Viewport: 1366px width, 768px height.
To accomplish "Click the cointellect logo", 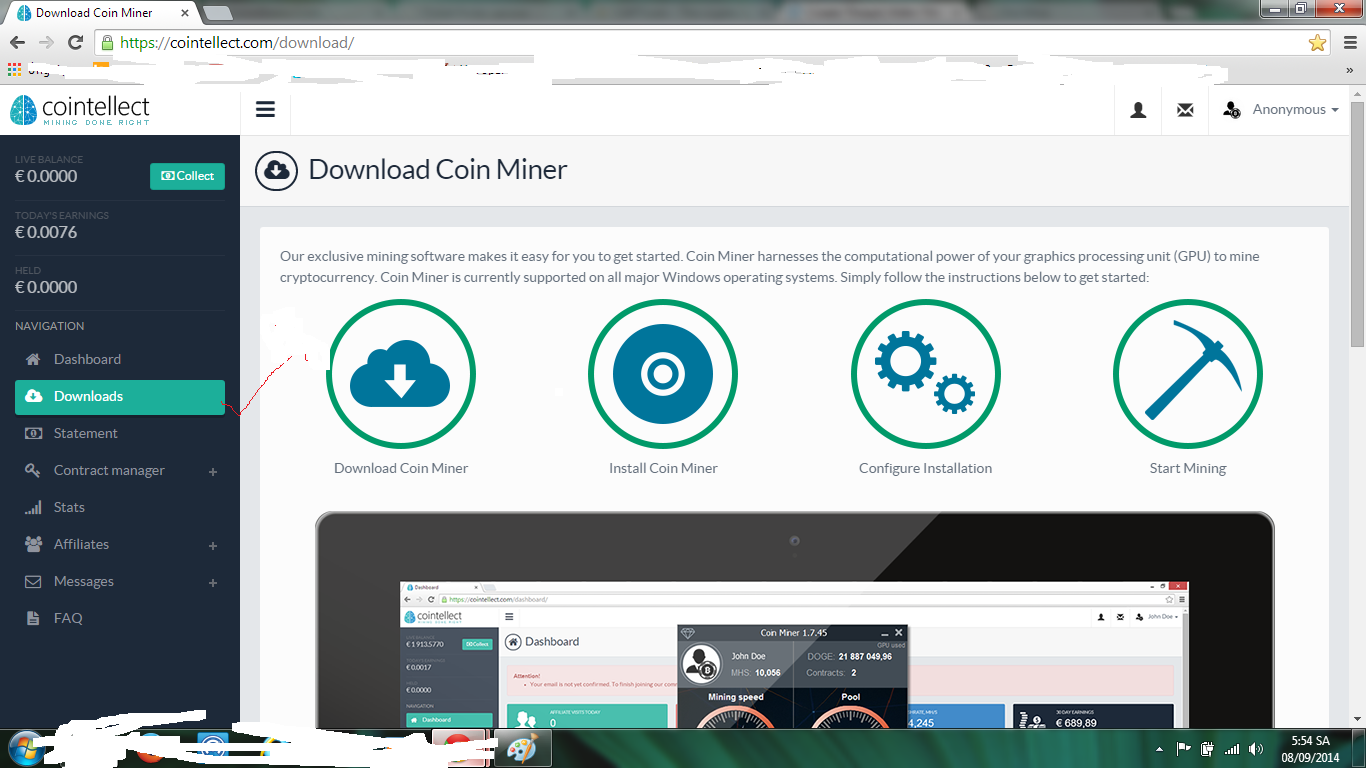I will pyautogui.click(x=80, y=110).
